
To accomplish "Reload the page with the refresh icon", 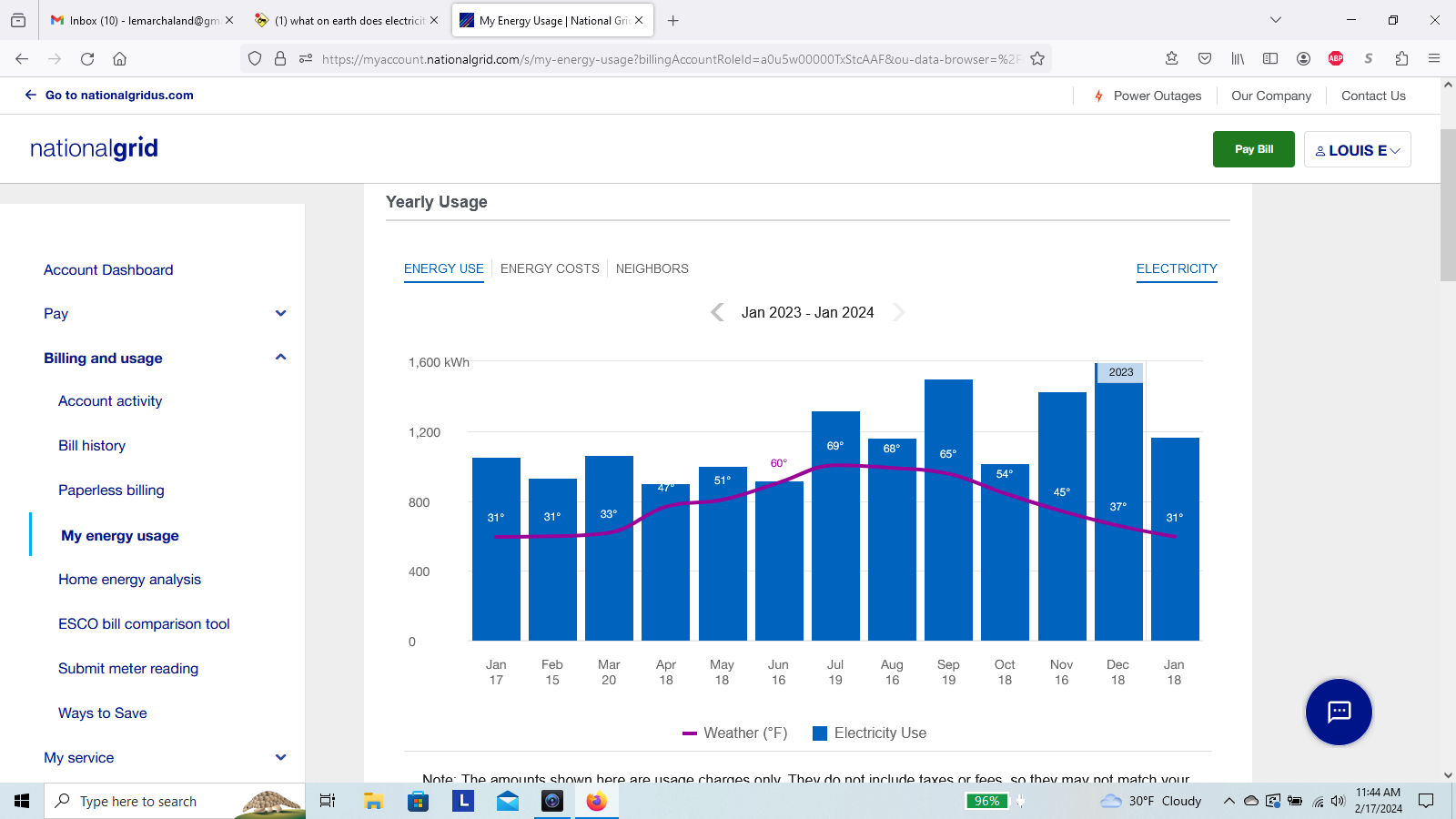I will pyautogui.click(x=87, y=58).
